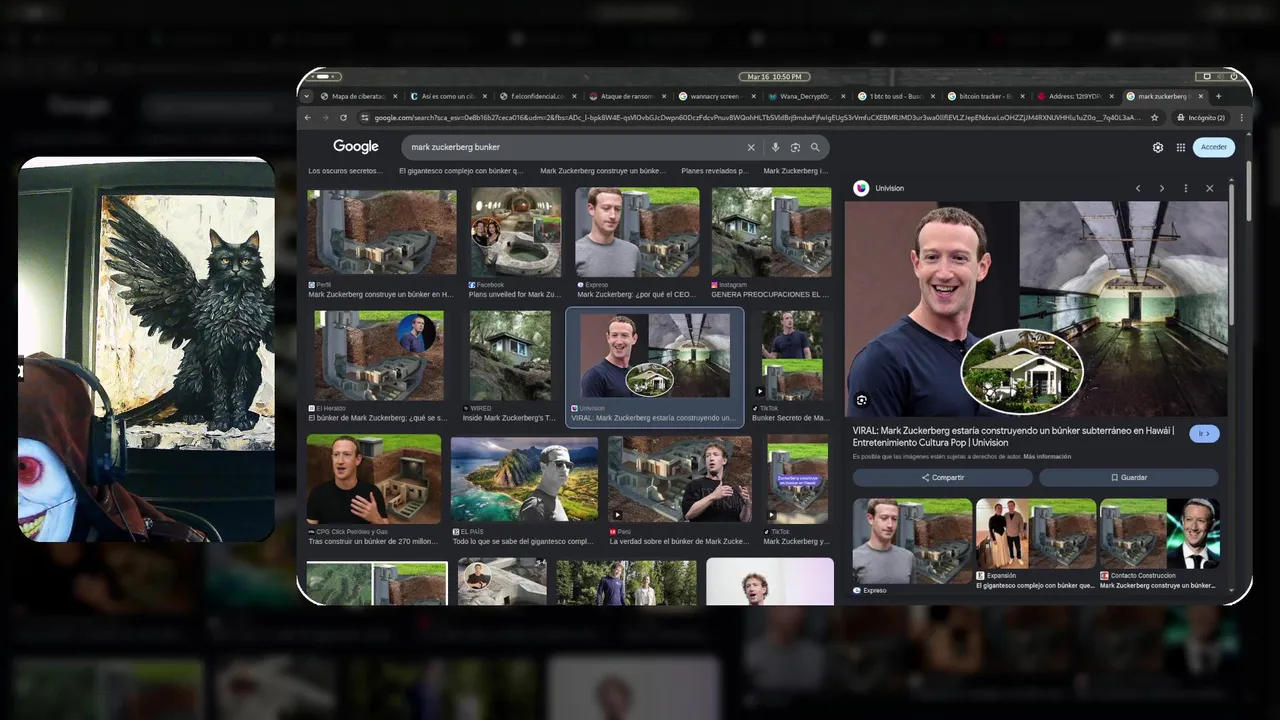Expand the tab search chevron
This screenshot has height=720, width=1280.
click(307, 96)
